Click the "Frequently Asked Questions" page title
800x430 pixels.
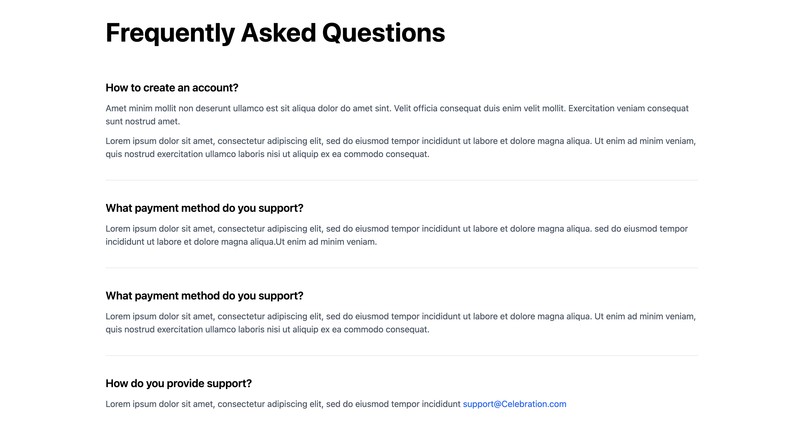point(275,33)
